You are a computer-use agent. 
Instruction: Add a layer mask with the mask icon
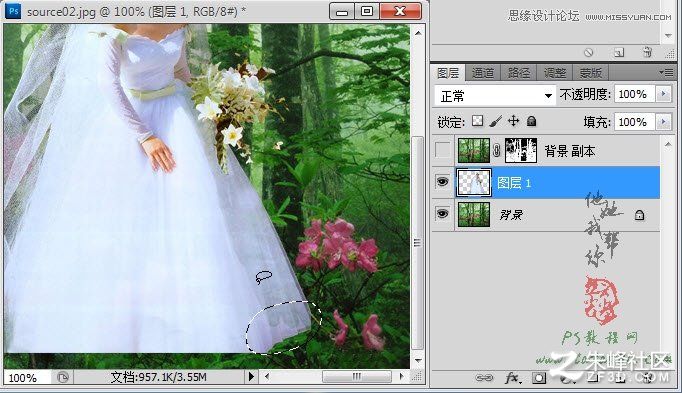[x=539, y=378]
